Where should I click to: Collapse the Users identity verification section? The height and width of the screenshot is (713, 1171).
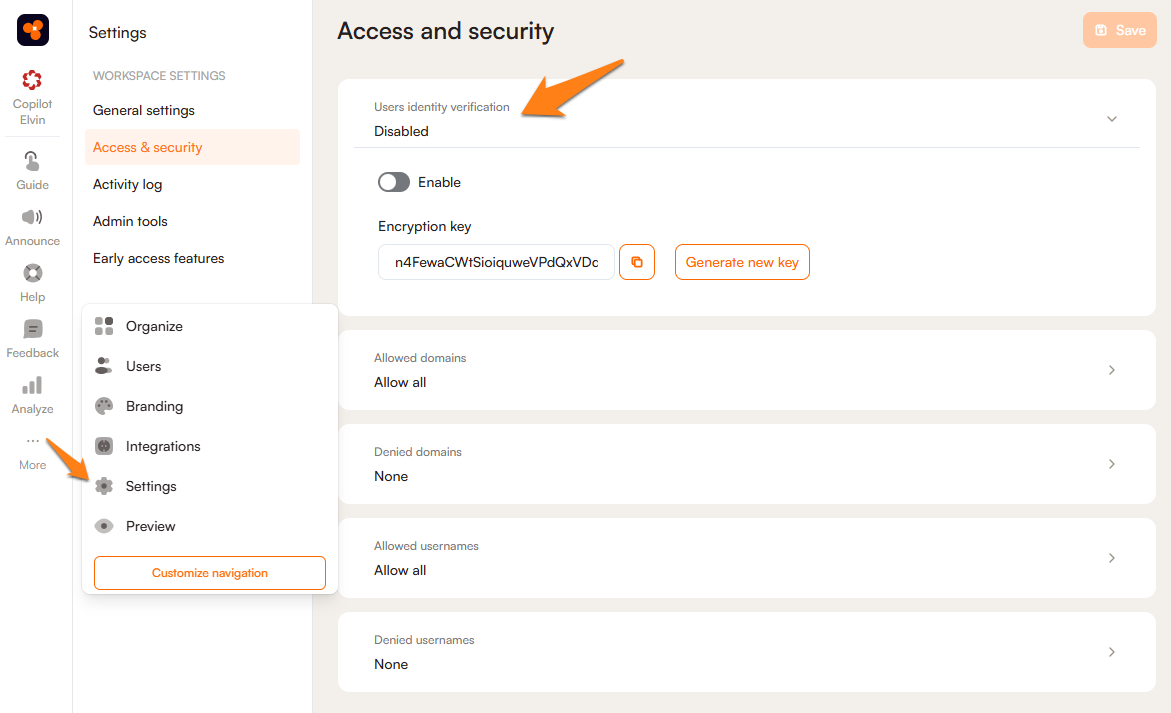(x=1111, y=119)
